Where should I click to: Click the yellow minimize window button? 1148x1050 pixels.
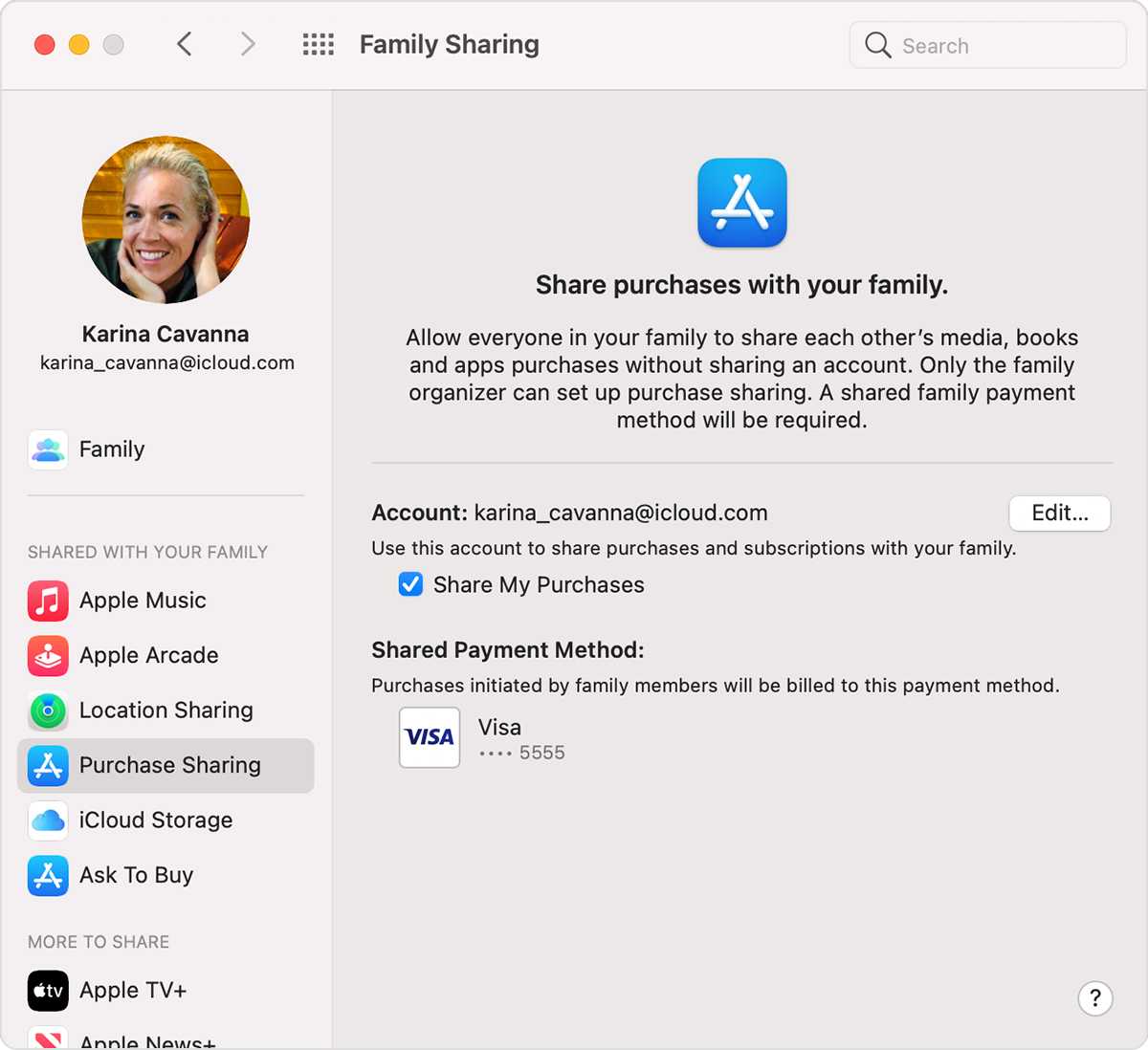tap(79, 45)
